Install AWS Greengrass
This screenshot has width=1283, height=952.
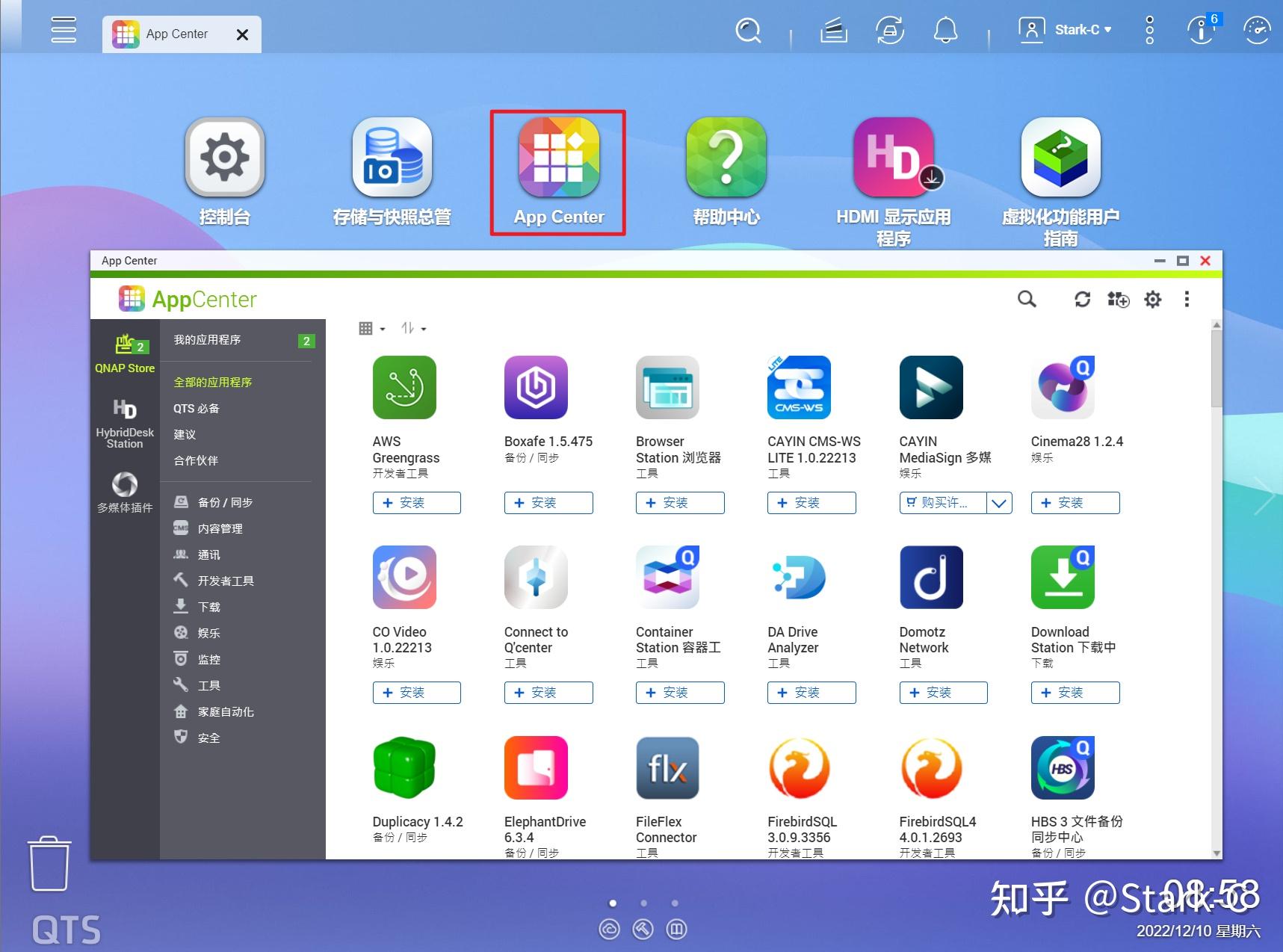click(417, 503)
